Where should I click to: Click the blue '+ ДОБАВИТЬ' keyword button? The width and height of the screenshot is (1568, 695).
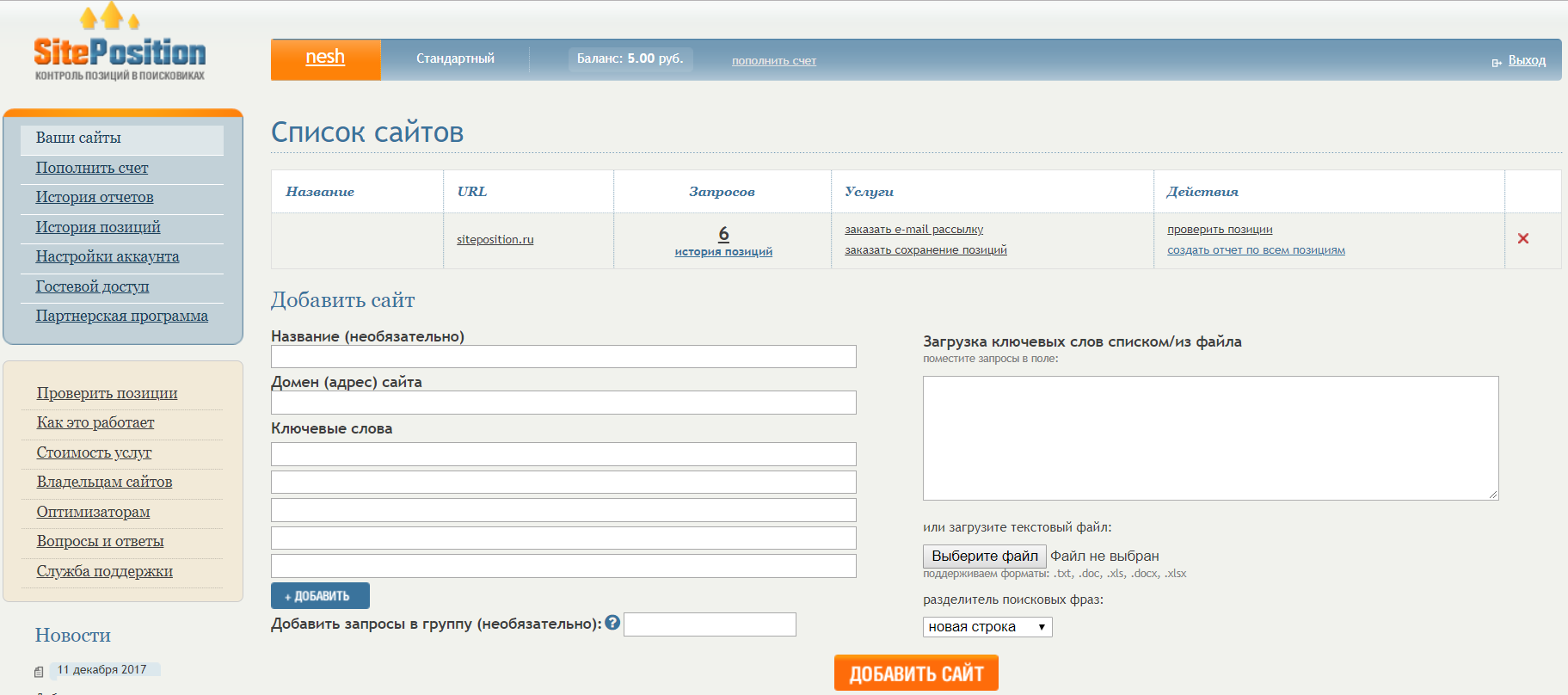coord(320,596)
